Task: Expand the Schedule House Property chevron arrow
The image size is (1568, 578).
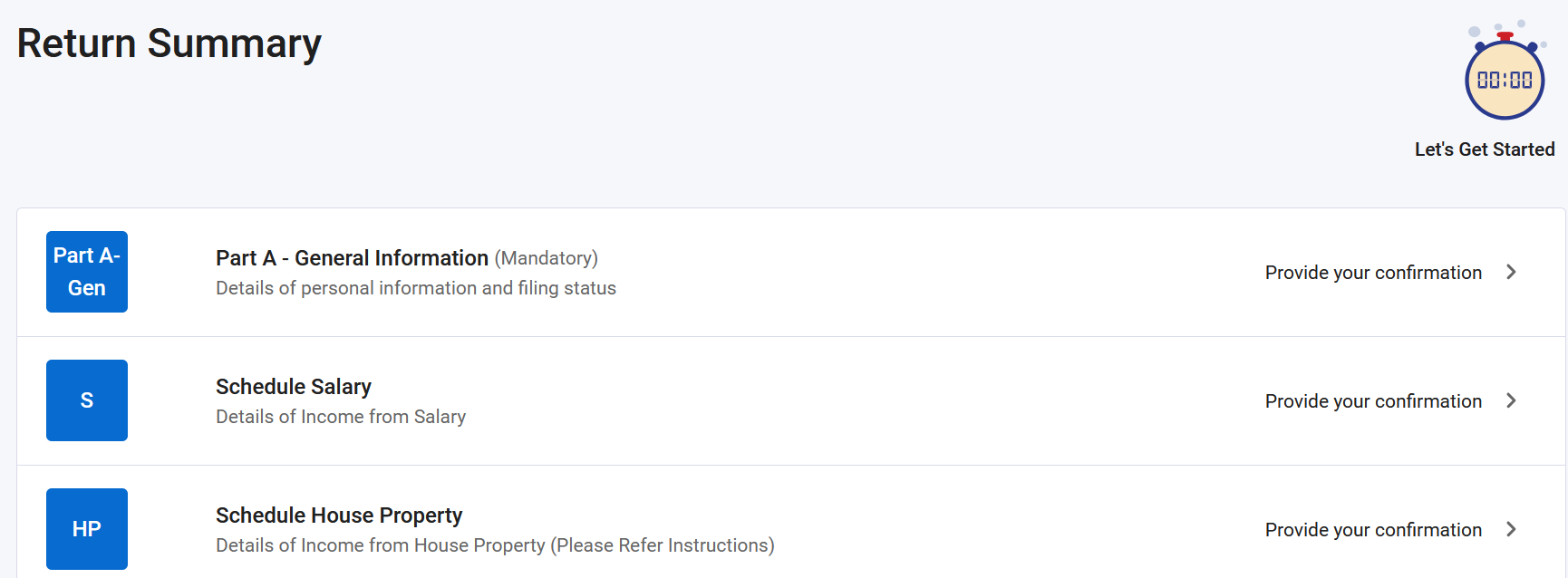Action: 1511,529
